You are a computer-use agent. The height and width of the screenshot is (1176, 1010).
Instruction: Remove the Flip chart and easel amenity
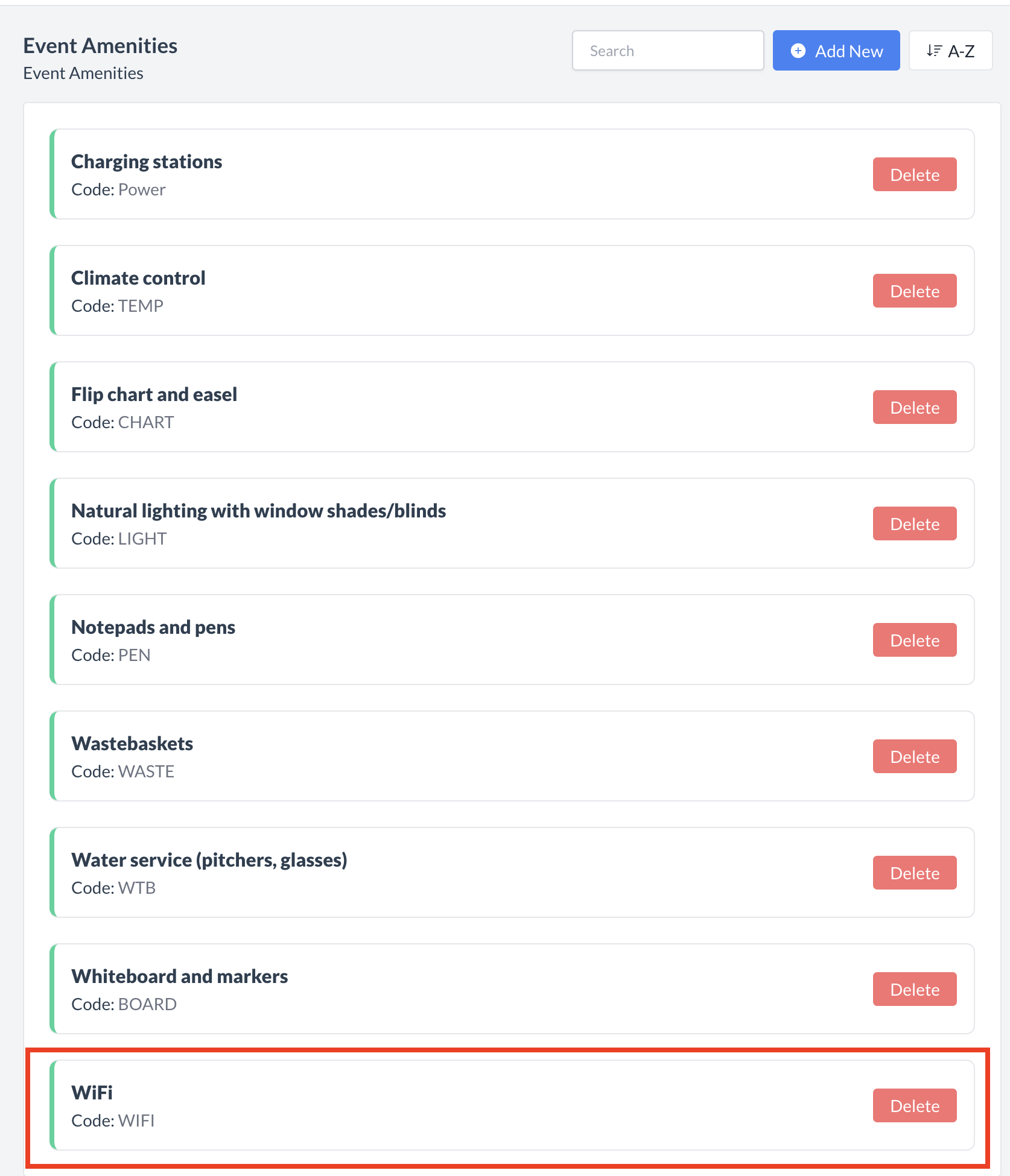(x=914, y=408)
